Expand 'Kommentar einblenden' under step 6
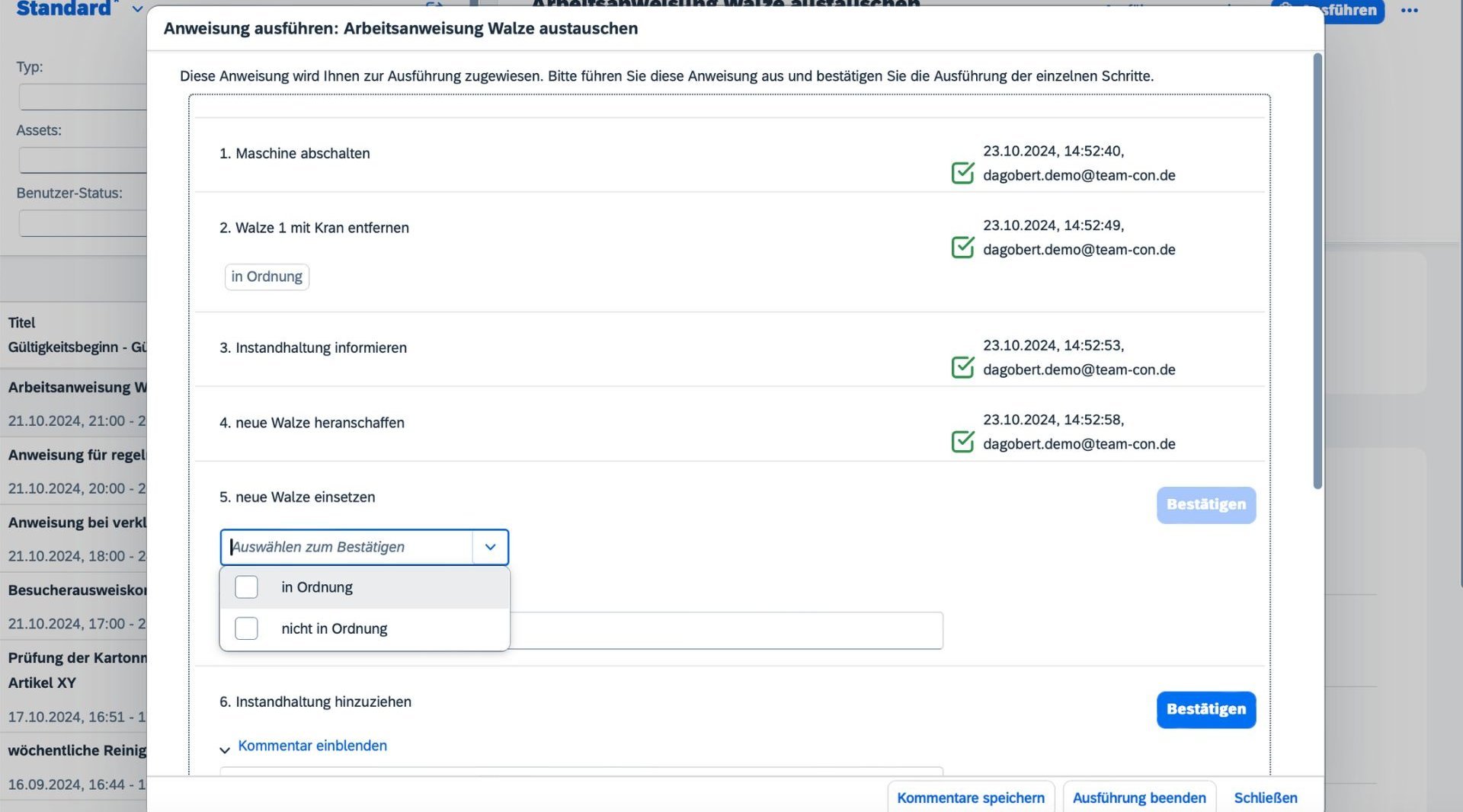 (312, 746)
